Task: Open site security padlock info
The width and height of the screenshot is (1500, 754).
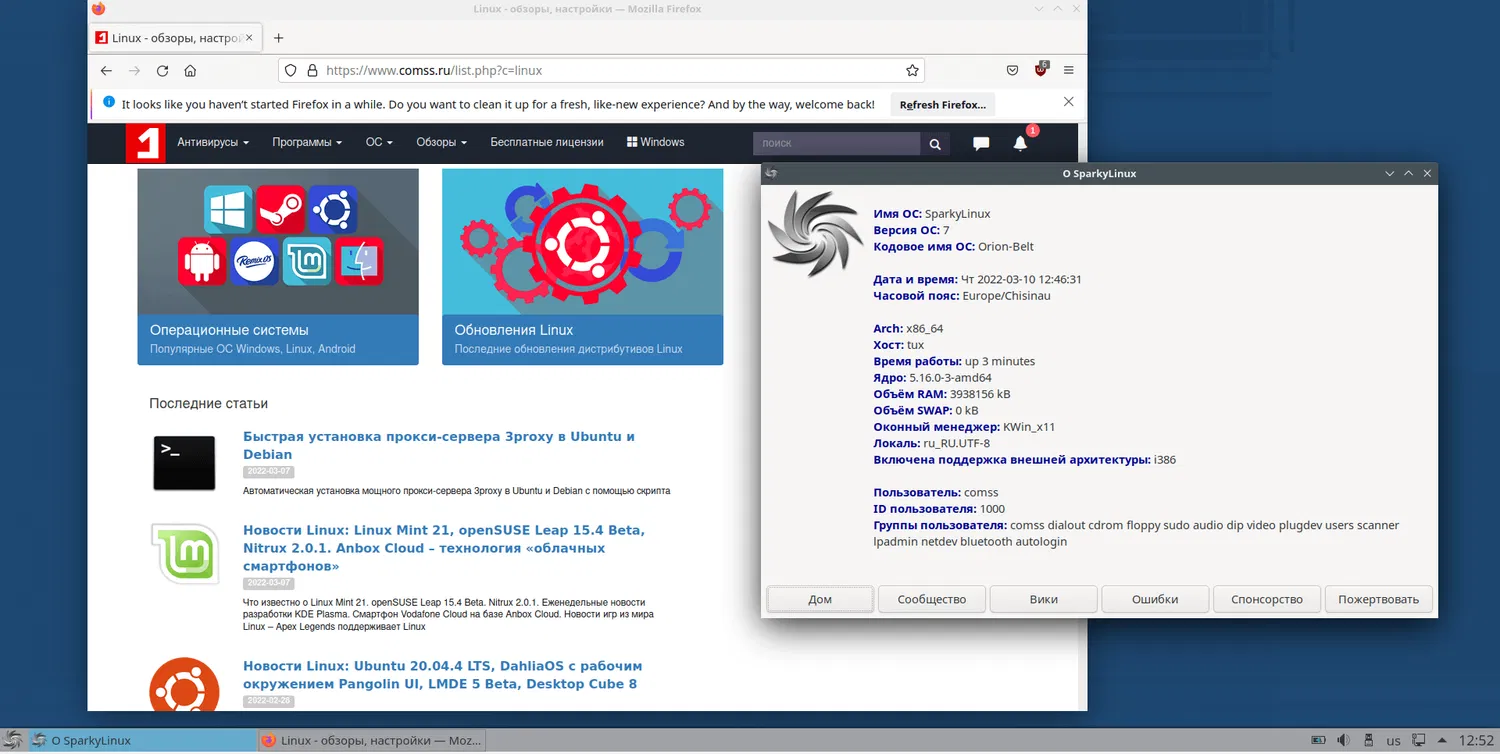Action: pyautogui.click(x=312, y=71)
